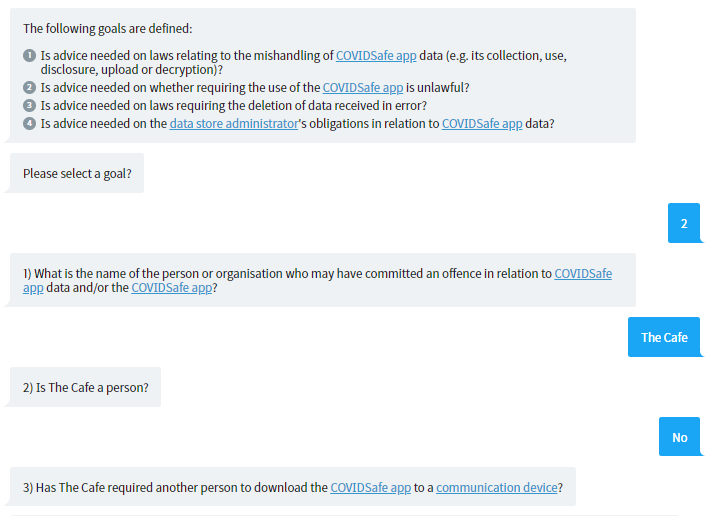
Task: Click goal 3 text about deletion of data
Action: click(234, 105)
